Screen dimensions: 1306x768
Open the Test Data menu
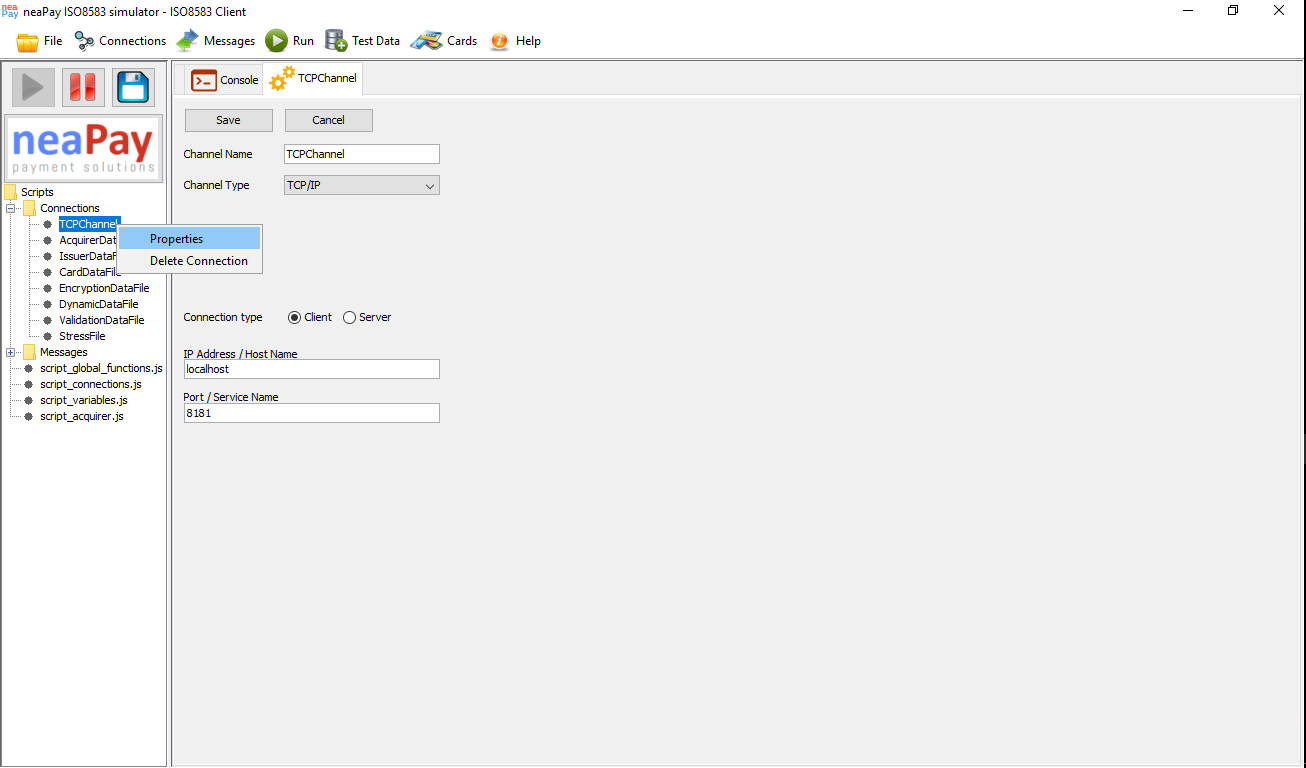click(x=376, y=41)
